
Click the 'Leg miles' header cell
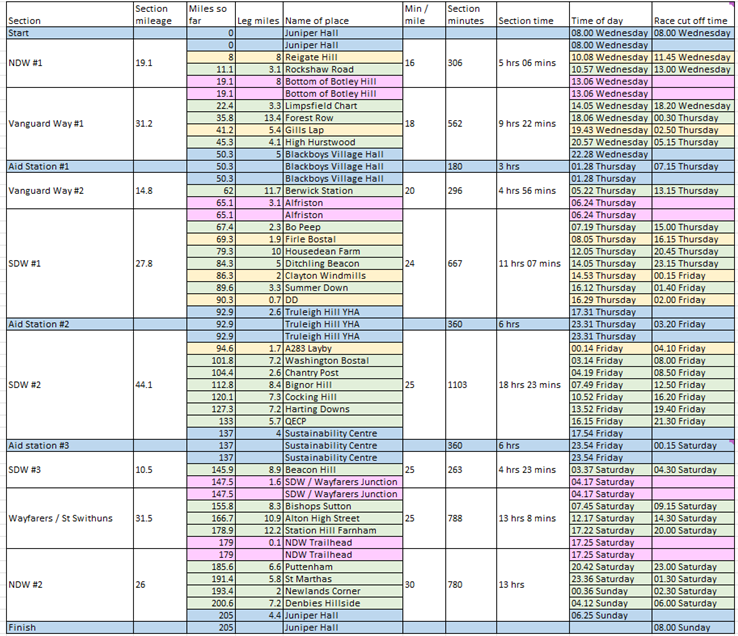point(259,15)
